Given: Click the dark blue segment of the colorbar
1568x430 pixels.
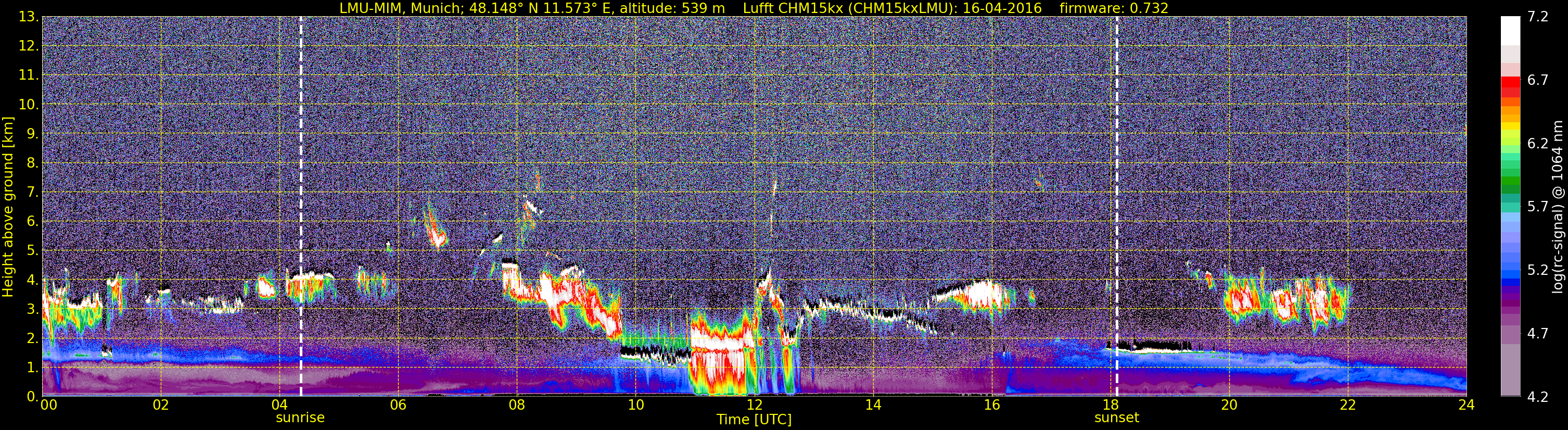Looking at the screenshot, I should pos(1511,282).
